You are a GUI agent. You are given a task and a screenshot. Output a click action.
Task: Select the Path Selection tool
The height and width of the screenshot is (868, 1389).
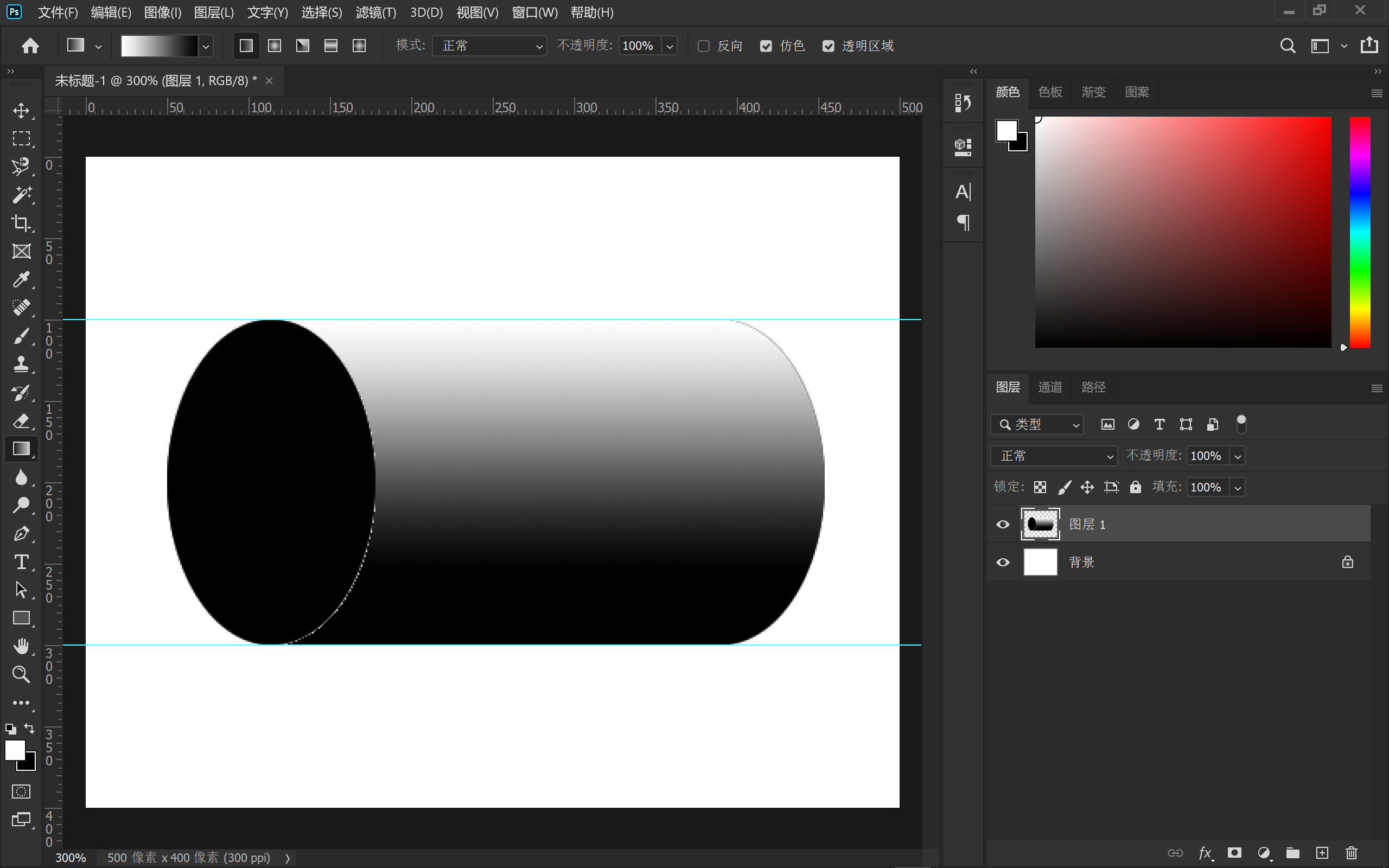tap(21, 590)
